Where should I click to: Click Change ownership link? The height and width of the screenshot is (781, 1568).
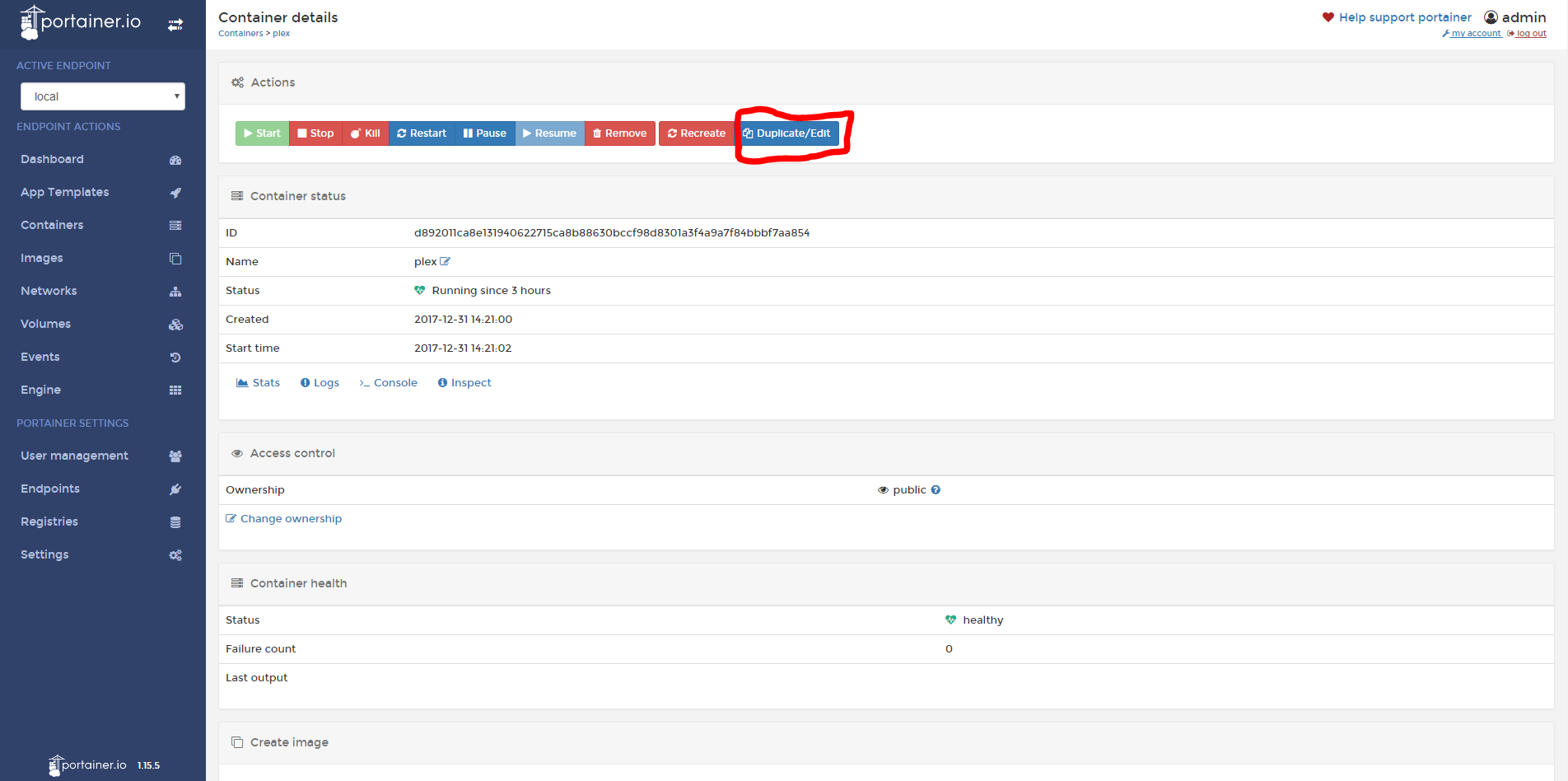[x=284, y=519]
